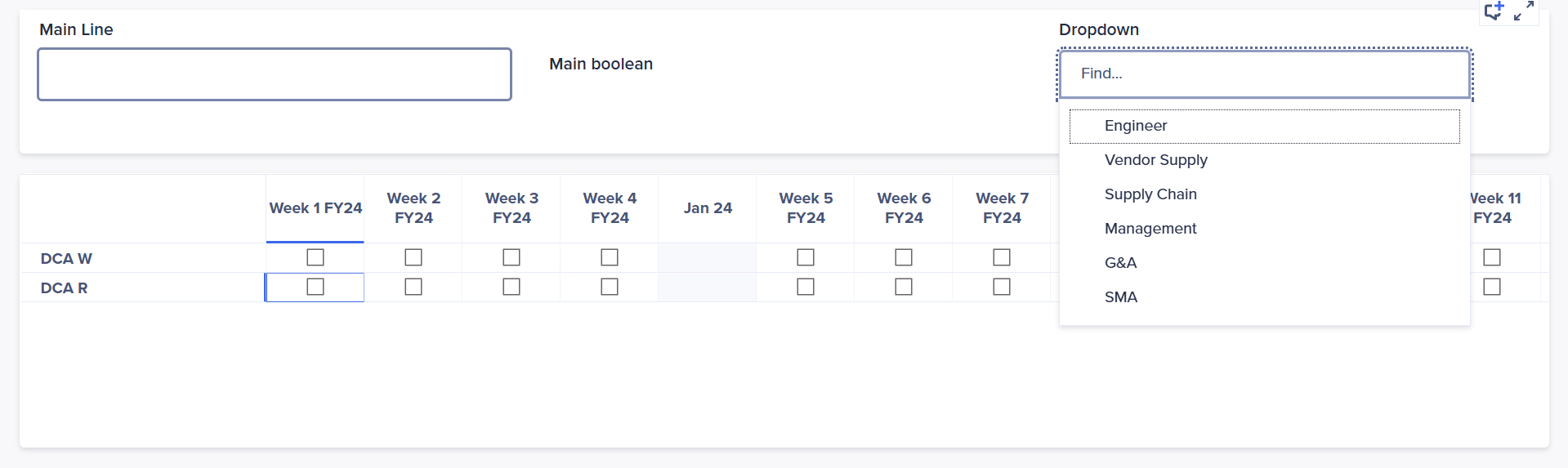Image resolution: width=1568 pixels, height=468 pixels.
Task: Click the add comment icon
Action: click(x=1494, y=11)
